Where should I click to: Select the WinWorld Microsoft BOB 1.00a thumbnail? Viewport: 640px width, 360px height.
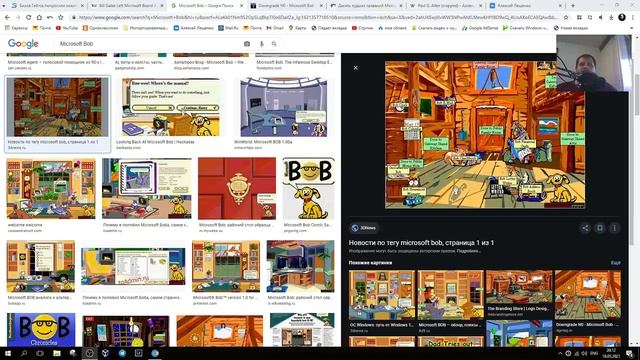[x=284, y=107]
